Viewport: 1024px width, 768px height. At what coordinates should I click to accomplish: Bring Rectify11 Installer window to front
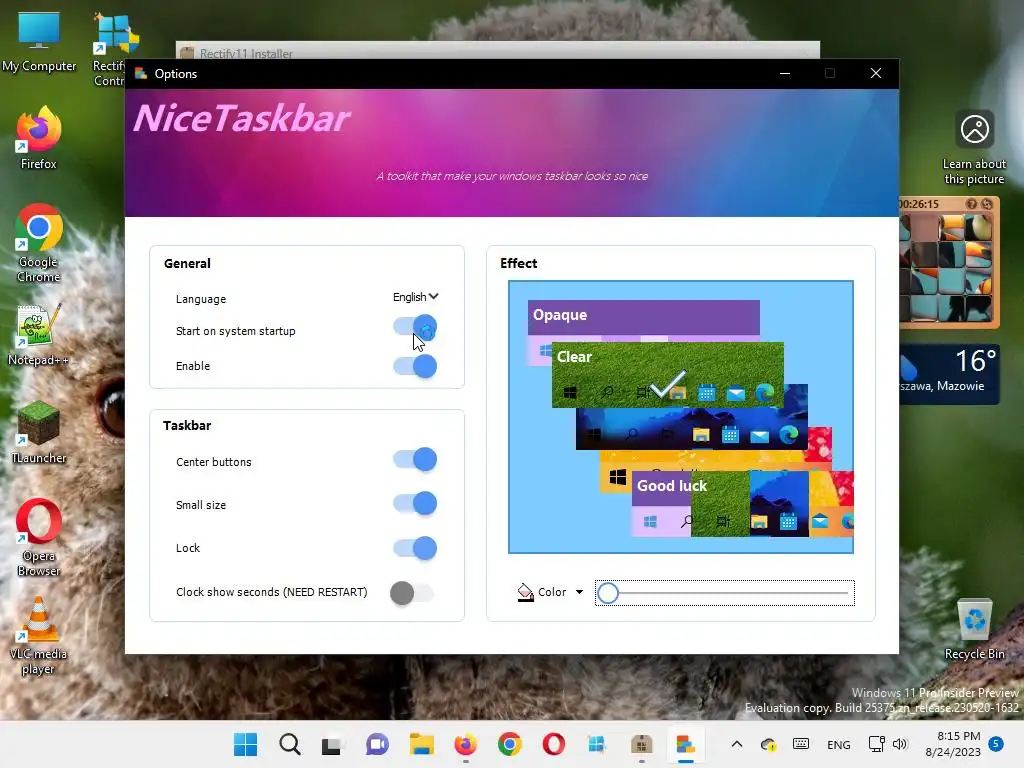(x=498, y=52)
